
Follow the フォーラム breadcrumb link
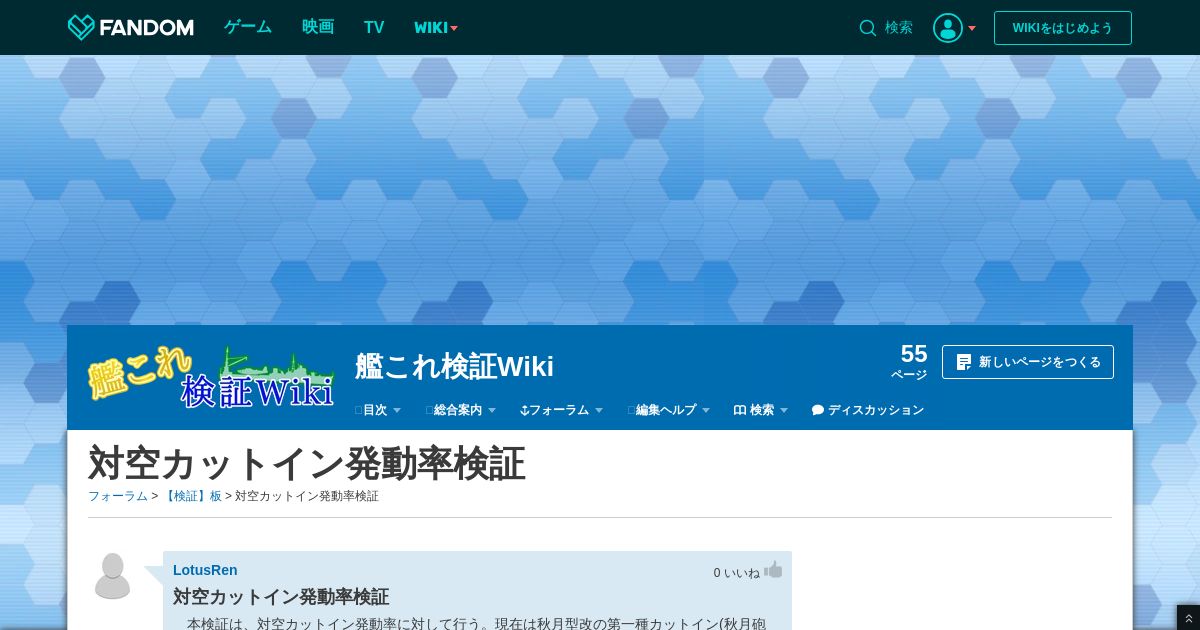118,496
